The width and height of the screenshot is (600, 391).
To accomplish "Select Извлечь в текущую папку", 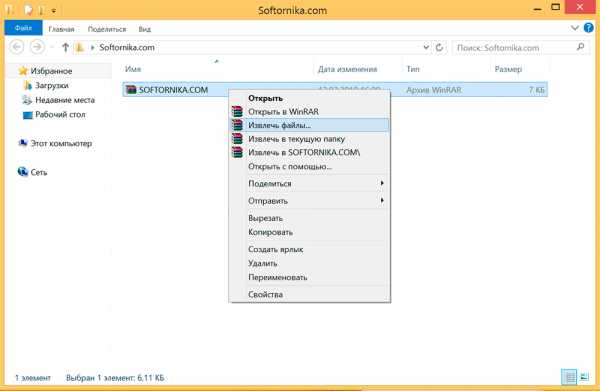I will (x=309, y=139).
